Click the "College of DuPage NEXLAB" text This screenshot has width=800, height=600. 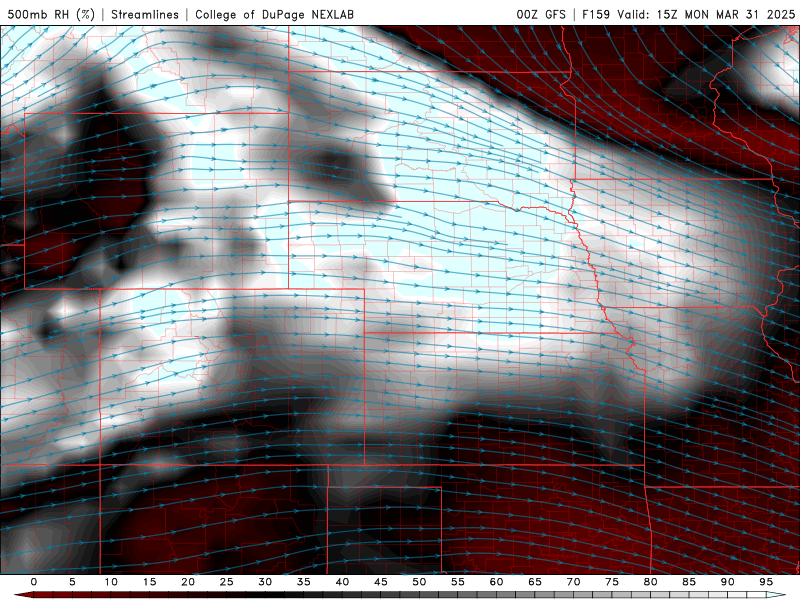click(x=274, y=14)
